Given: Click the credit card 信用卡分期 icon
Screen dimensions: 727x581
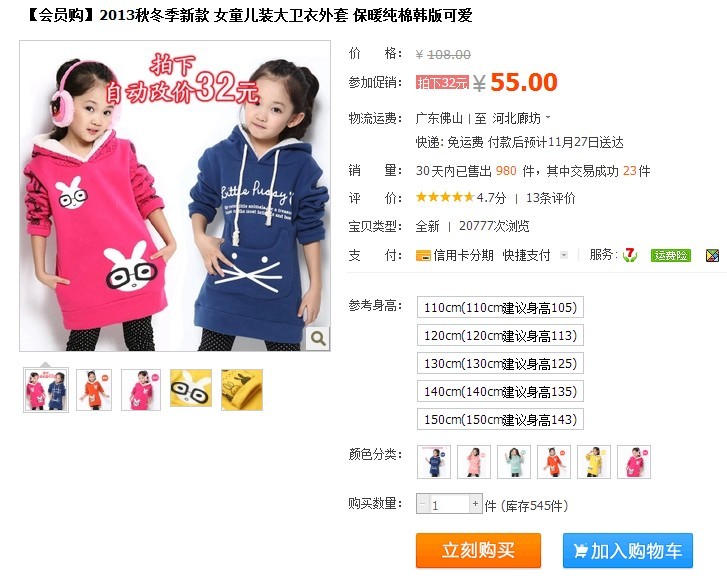Looking at the screenshot, I should (423, 255).
